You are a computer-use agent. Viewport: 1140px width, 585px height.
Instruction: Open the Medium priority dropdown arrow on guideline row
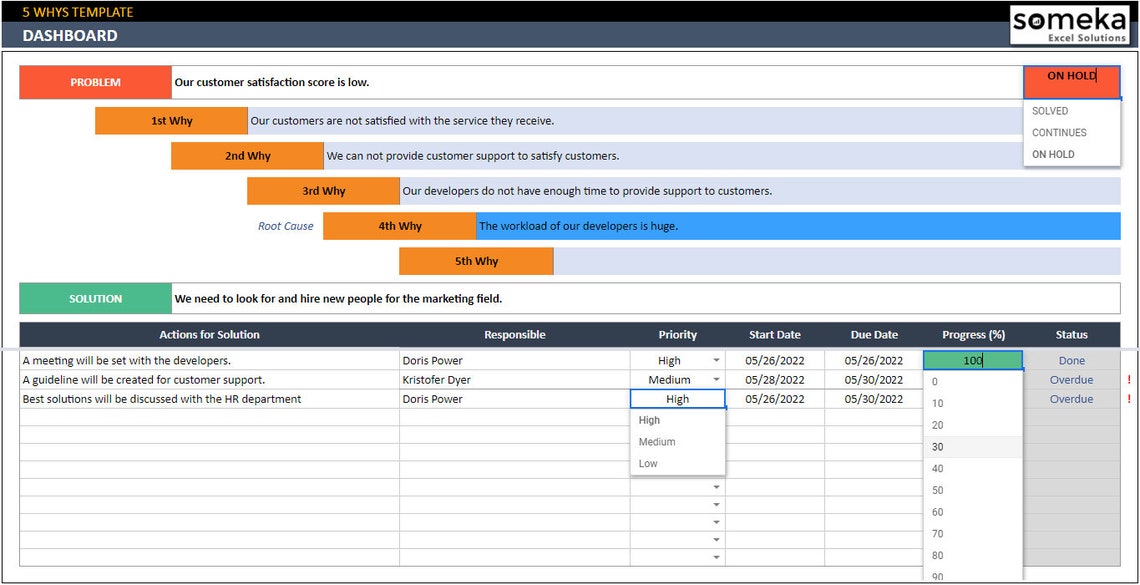tap(716, 379)
